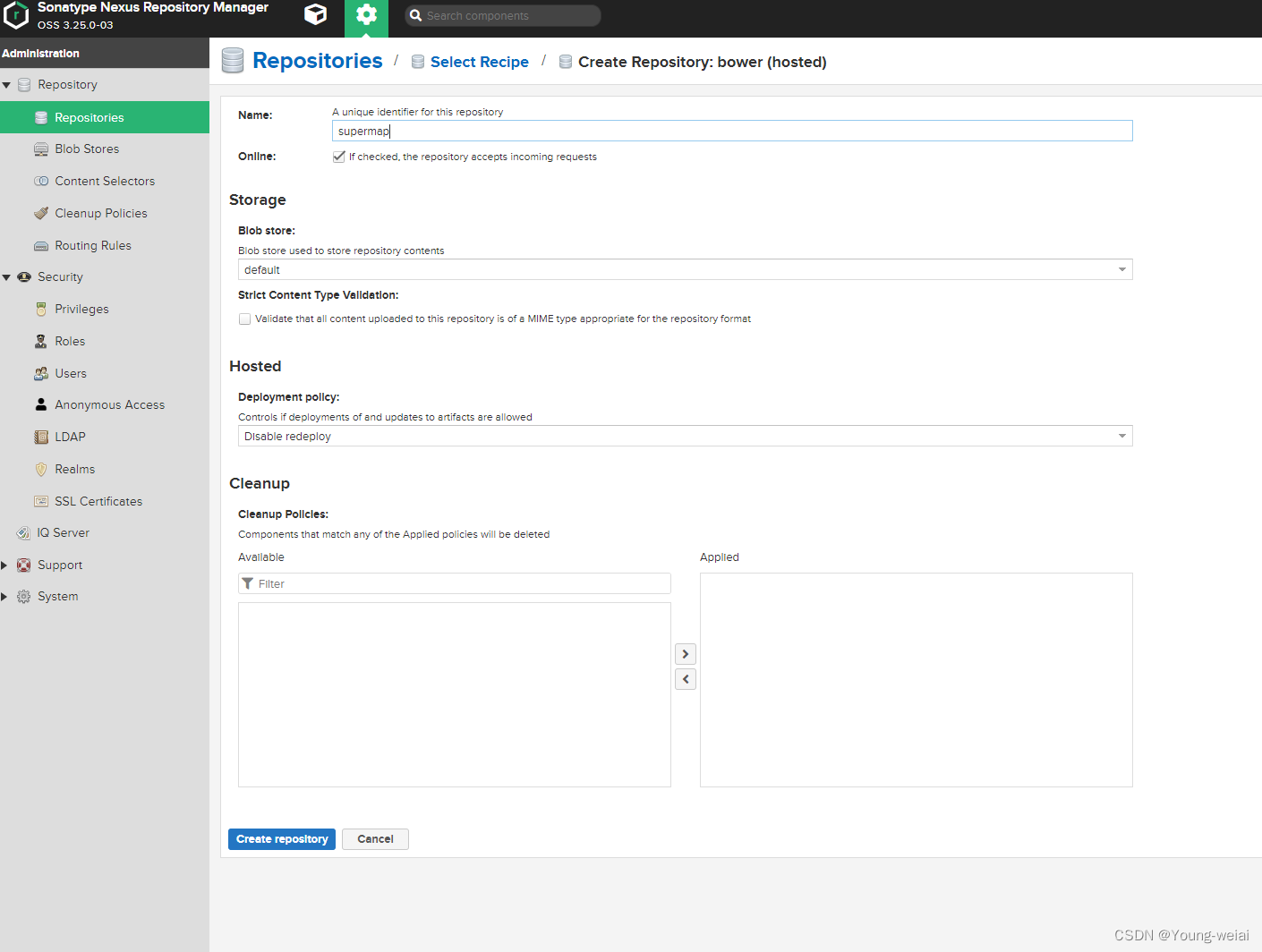Image resolution: width=1262 pixels, height=952 pixels.
Task: Click the large Repositories database breadcrumb icon
Action: [233, 60]
